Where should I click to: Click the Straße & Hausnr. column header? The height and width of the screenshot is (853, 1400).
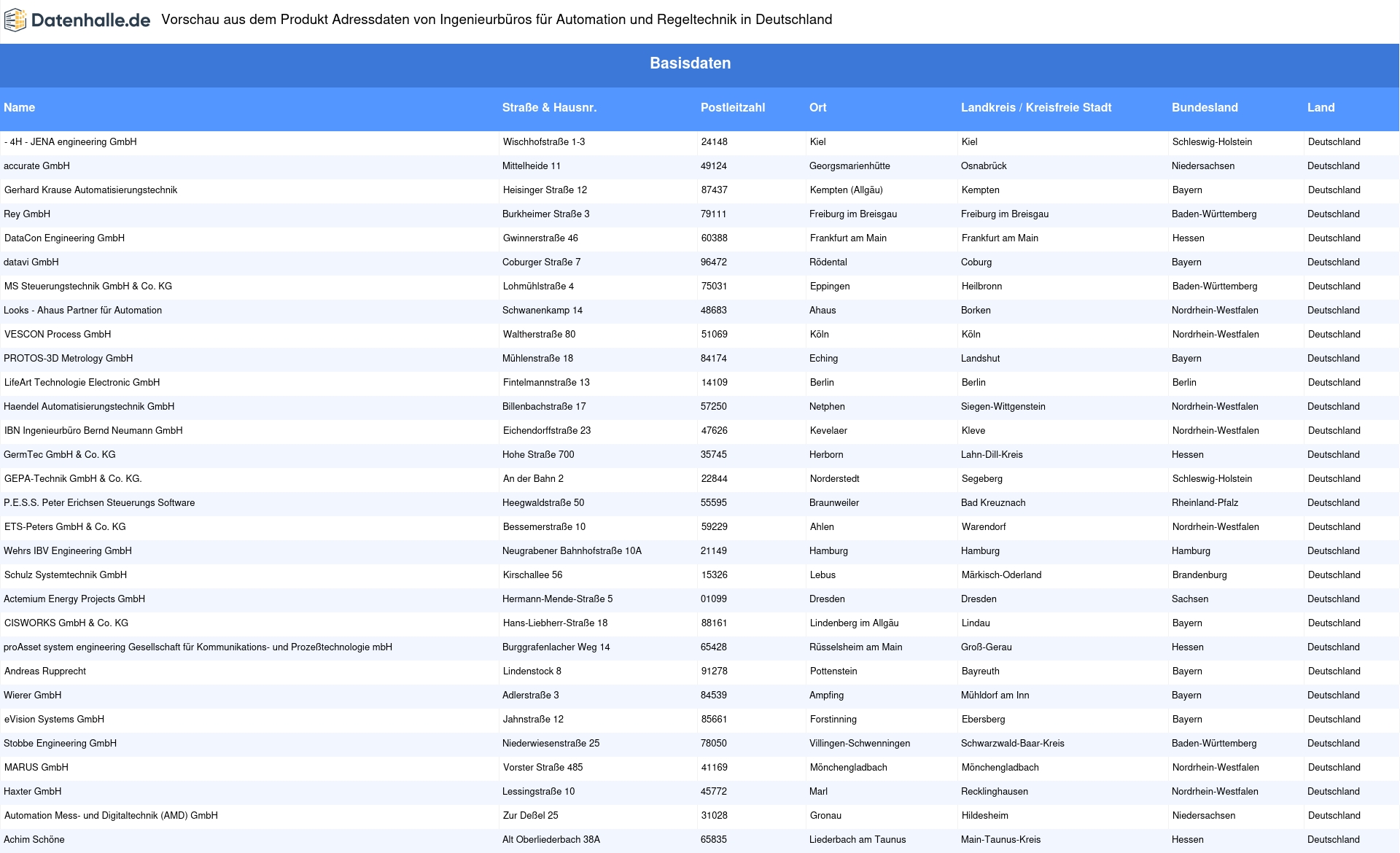[x=549, y=108]
